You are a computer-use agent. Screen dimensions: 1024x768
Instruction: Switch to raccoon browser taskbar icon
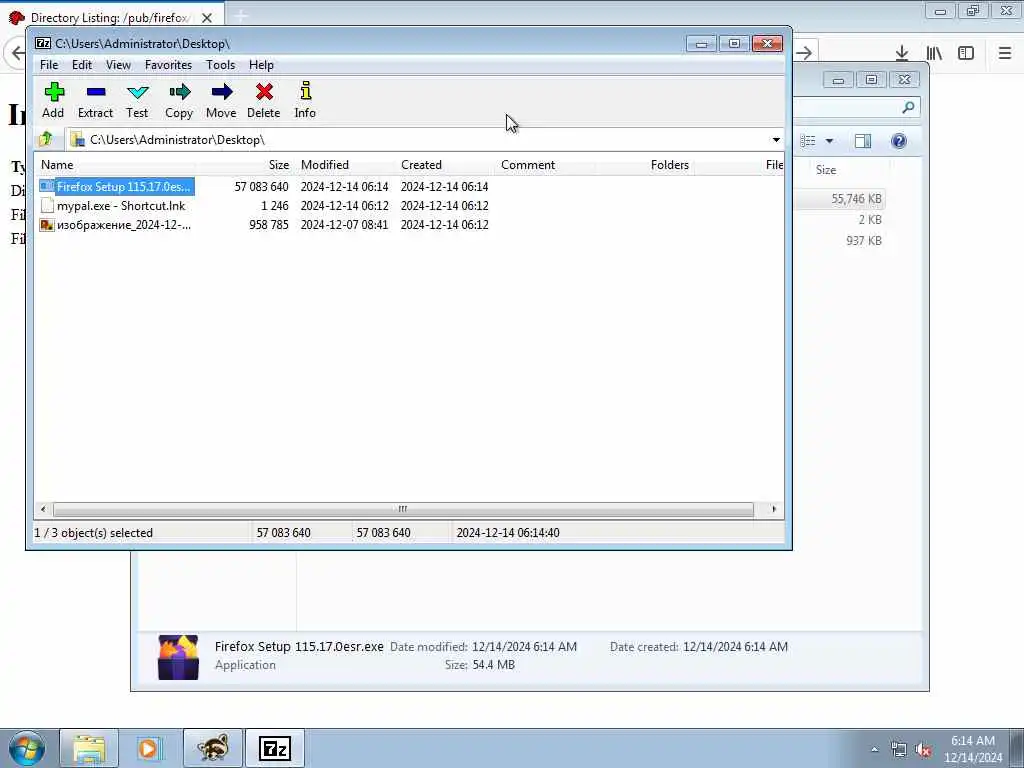click(213, 748)
